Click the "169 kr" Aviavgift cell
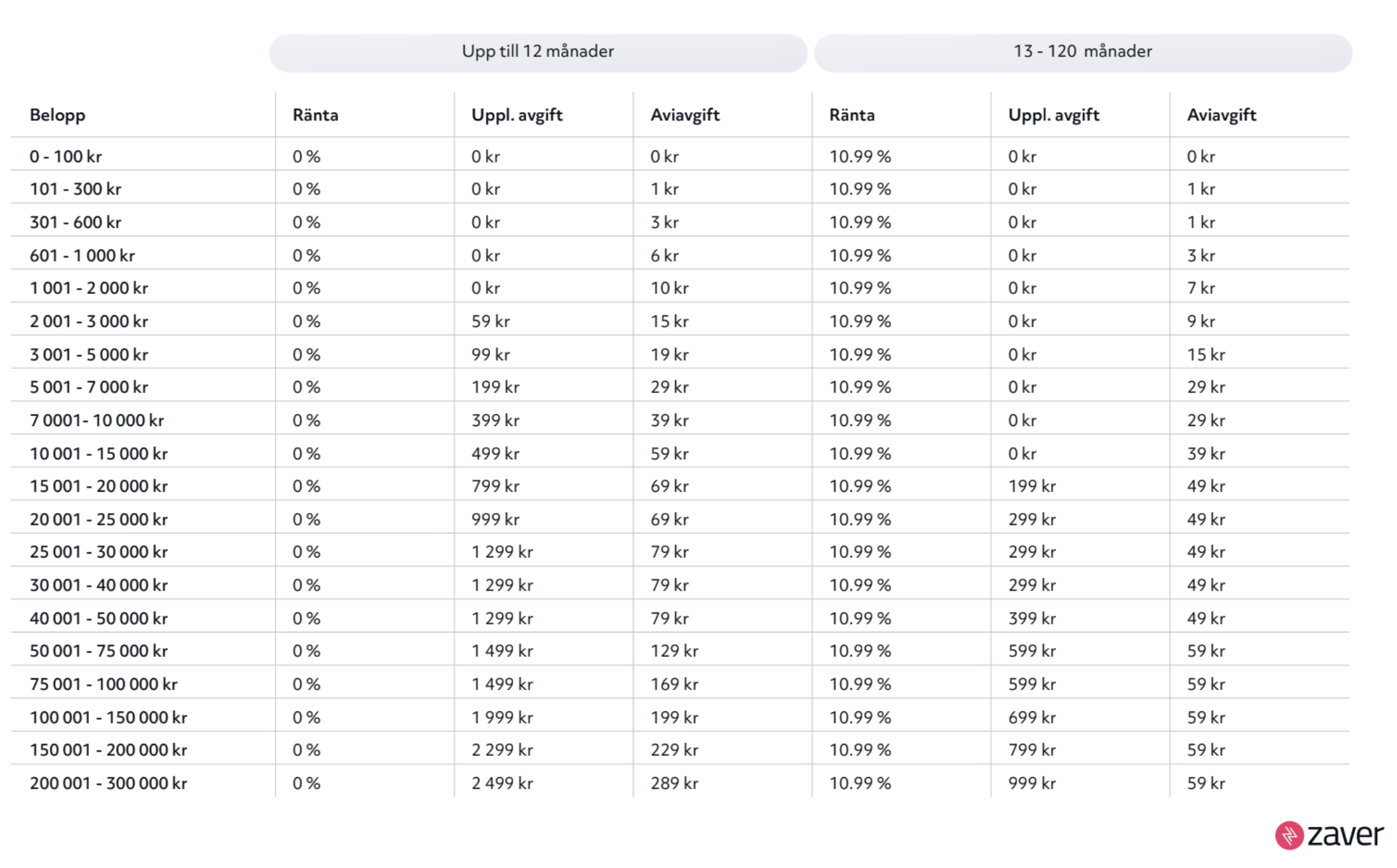The width and height of the screenshot is (1397, 868). 675,685
